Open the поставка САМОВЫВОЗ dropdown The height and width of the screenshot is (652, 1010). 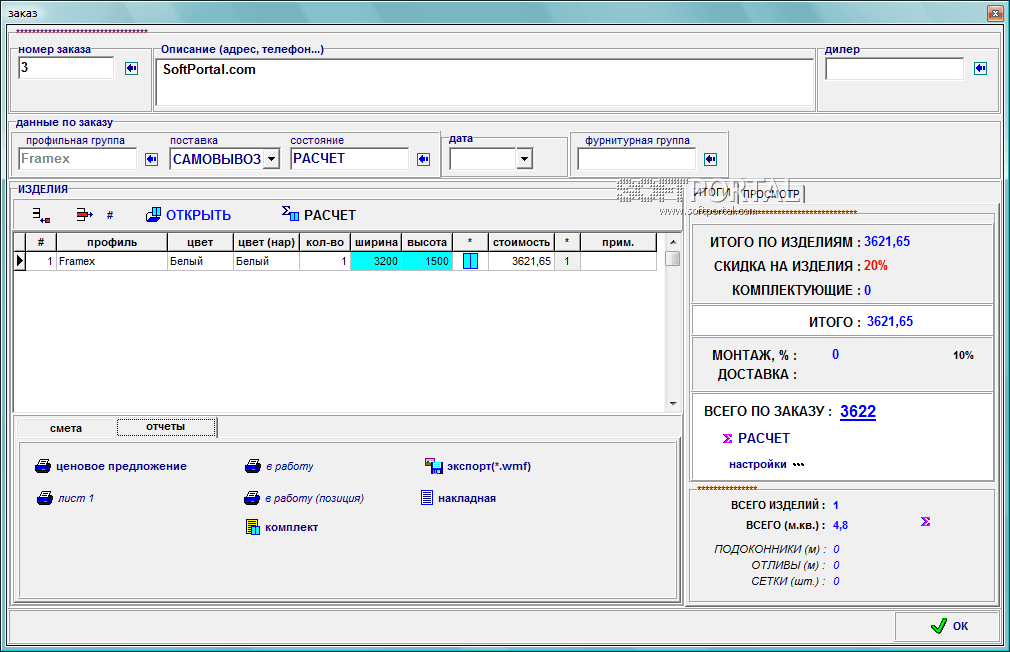click(x=272, y=158)
